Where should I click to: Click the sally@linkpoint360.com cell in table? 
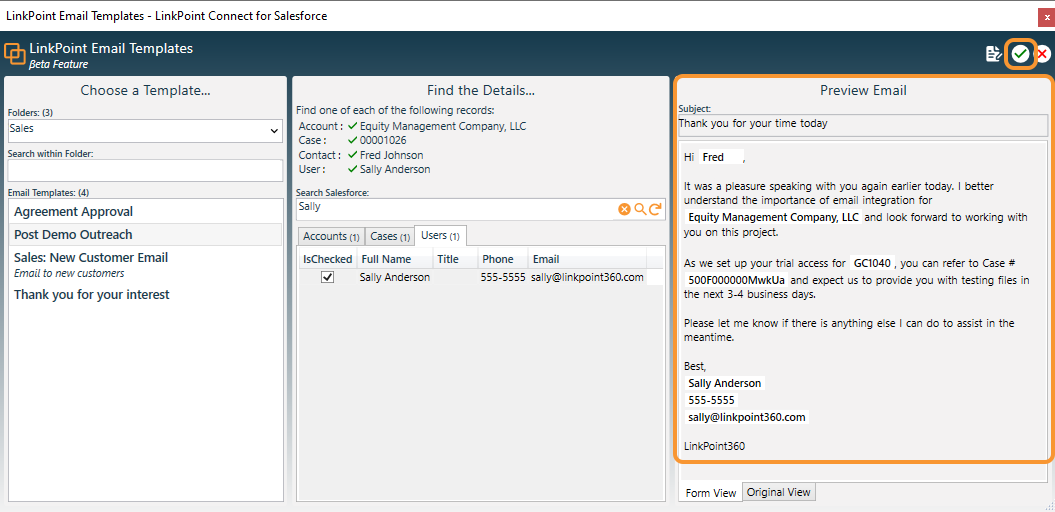[587, 277]
